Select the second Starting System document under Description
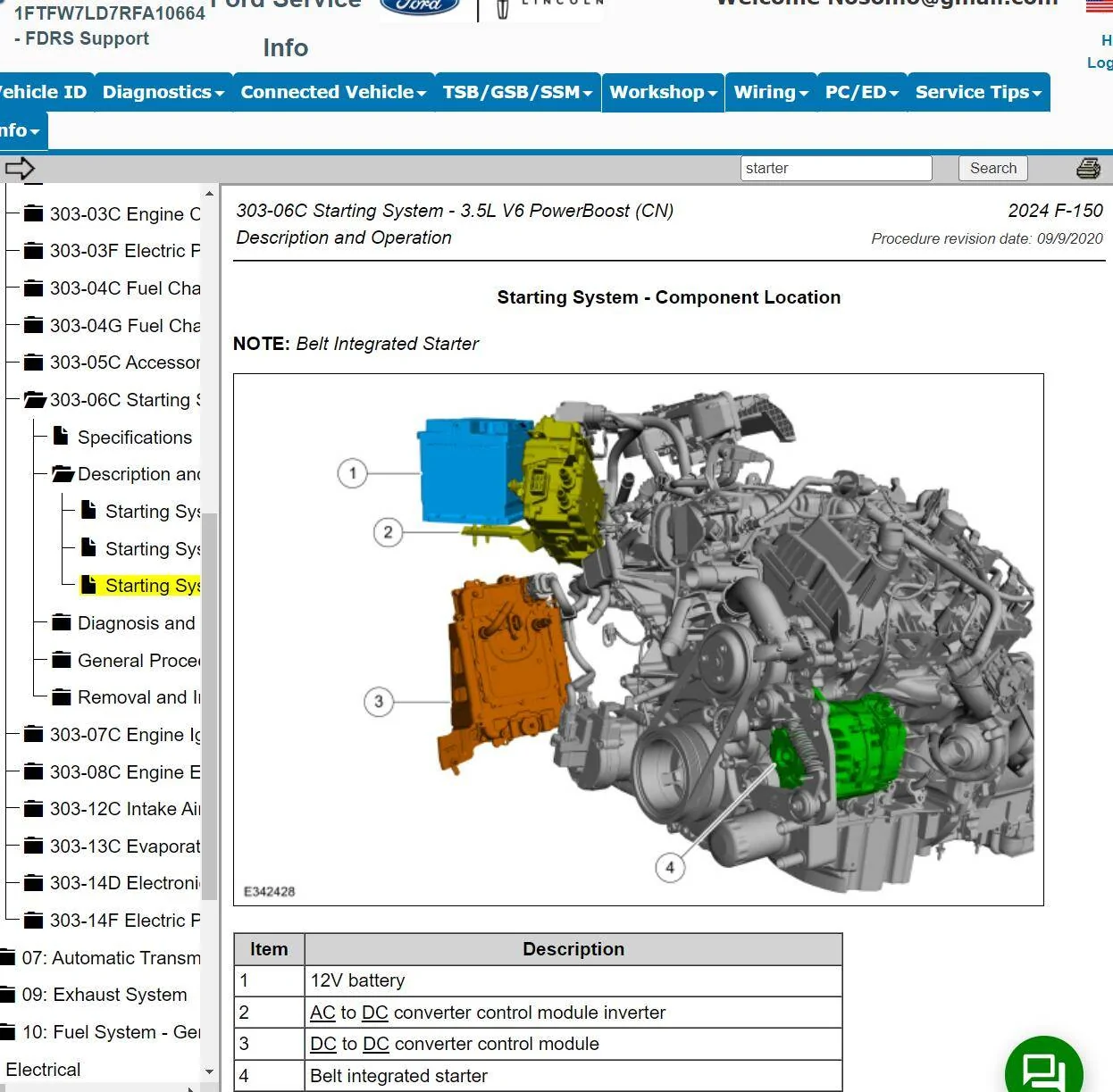This screenshot has height=1092, width=1113. [x=153, y=549]
